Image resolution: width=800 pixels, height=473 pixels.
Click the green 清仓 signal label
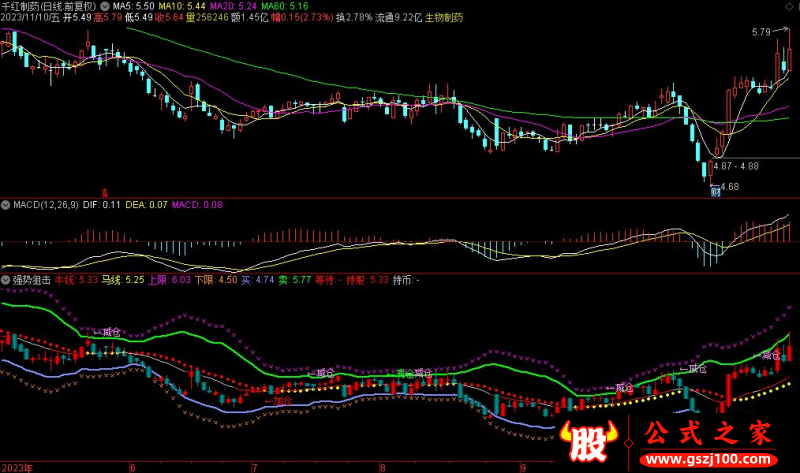click(x=405, y=373)
